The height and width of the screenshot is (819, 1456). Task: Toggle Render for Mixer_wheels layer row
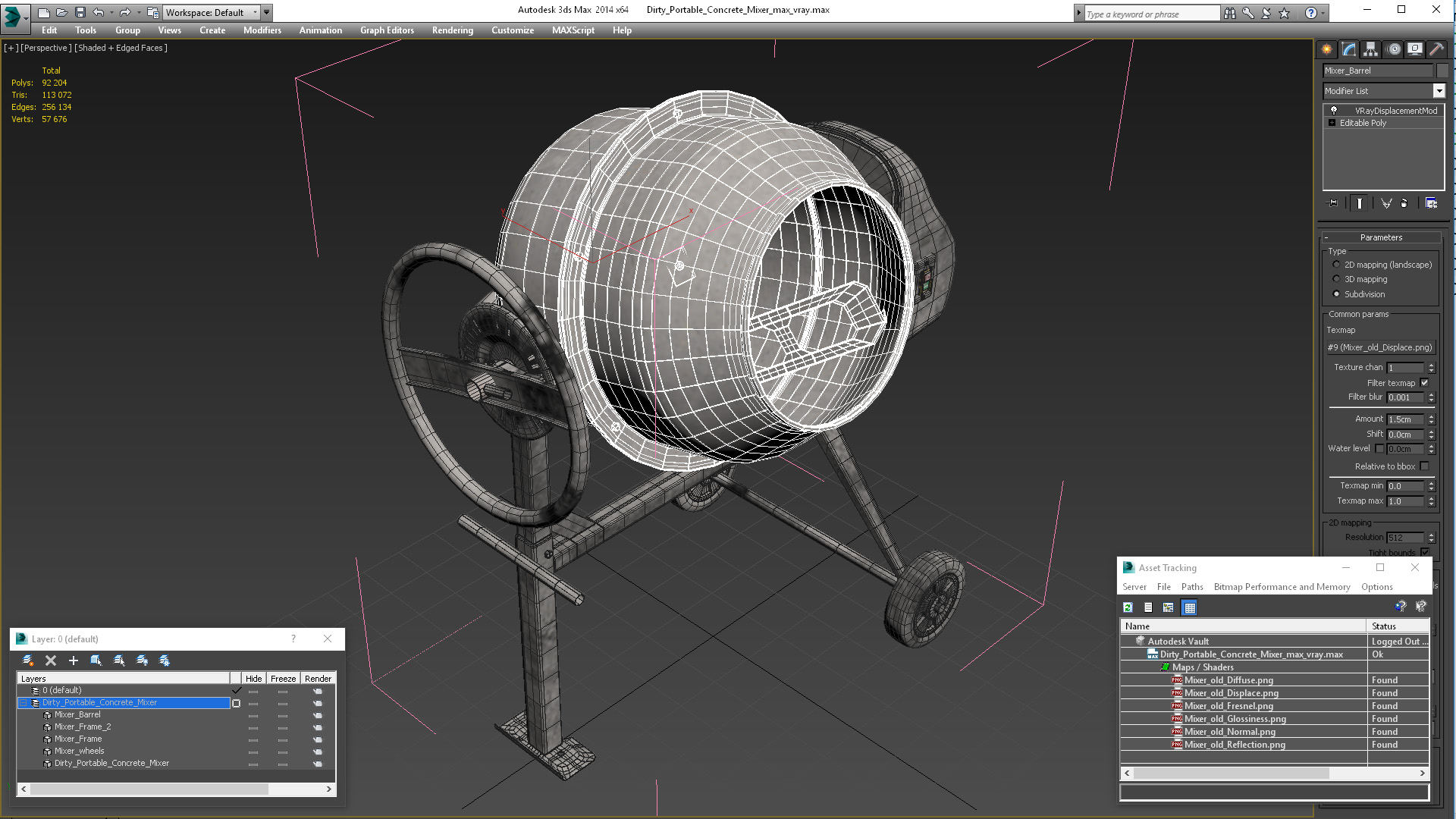[318, 752]
